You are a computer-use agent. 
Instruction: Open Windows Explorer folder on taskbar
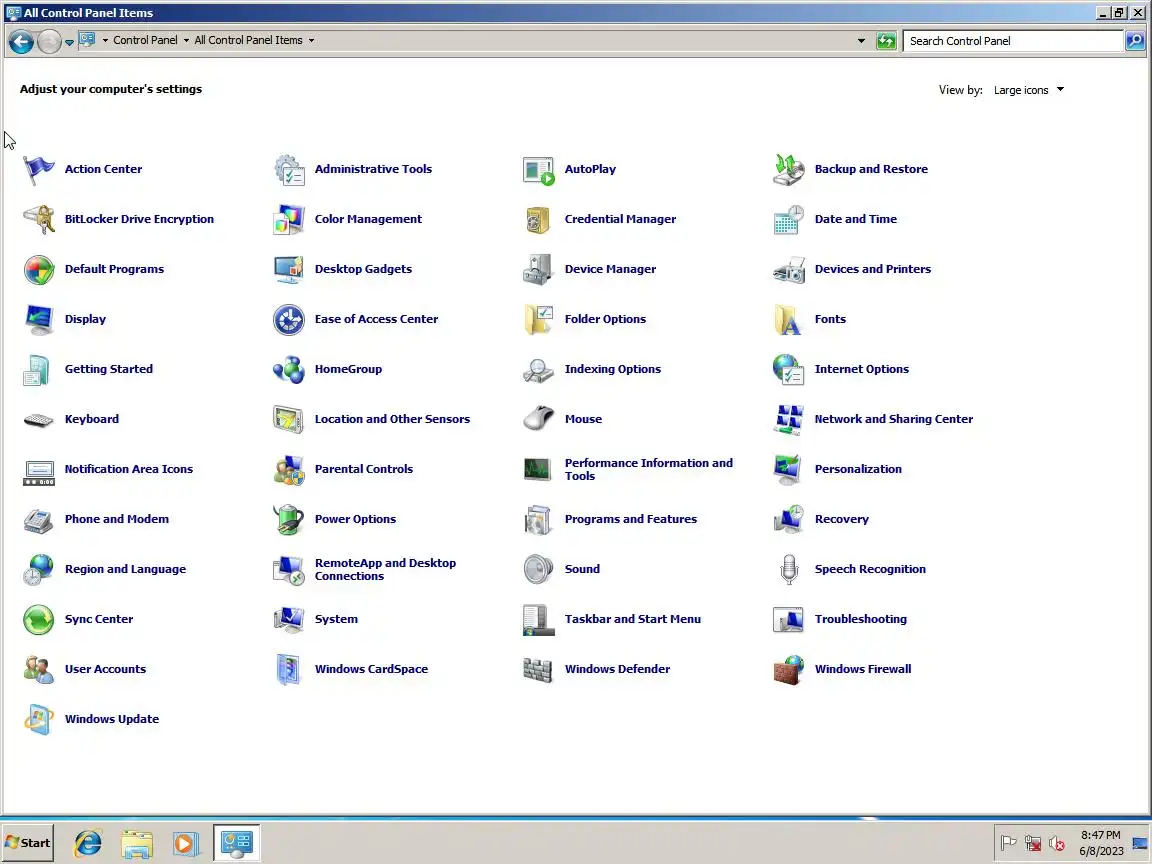(137, 843)
